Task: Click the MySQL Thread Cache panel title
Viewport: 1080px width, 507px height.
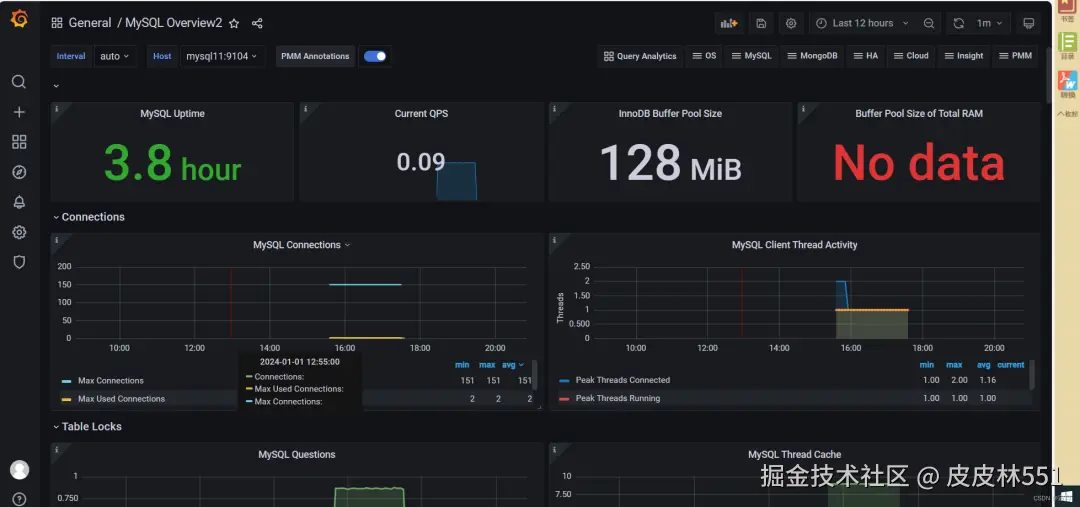Action: coord(794,455)
